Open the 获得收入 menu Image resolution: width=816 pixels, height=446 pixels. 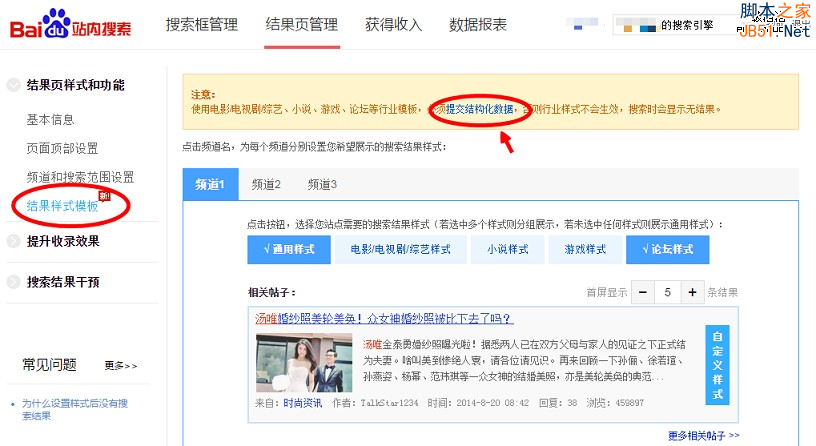tap(393, 25)
